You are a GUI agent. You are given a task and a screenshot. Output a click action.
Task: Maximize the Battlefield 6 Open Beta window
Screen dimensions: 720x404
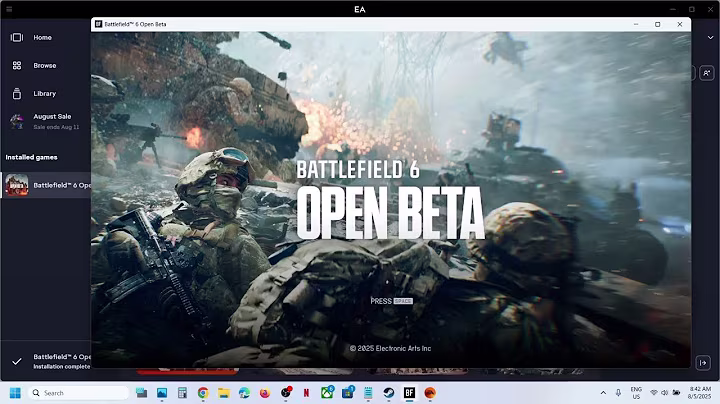(x=658, y=24)
